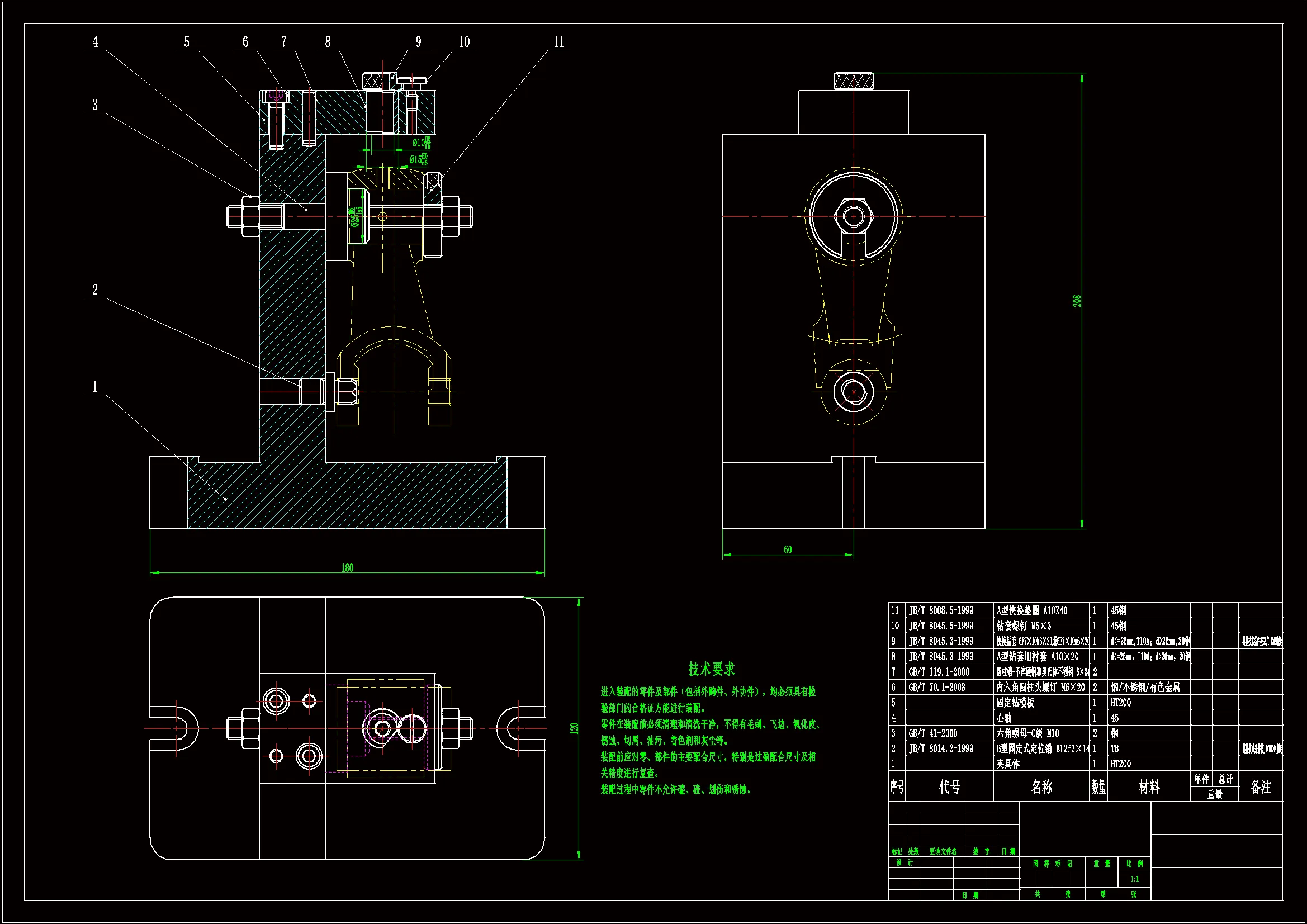Select the 固定钻模板 row name cell
Viewport: 1307px width, 924px height.
[1015, 703]
